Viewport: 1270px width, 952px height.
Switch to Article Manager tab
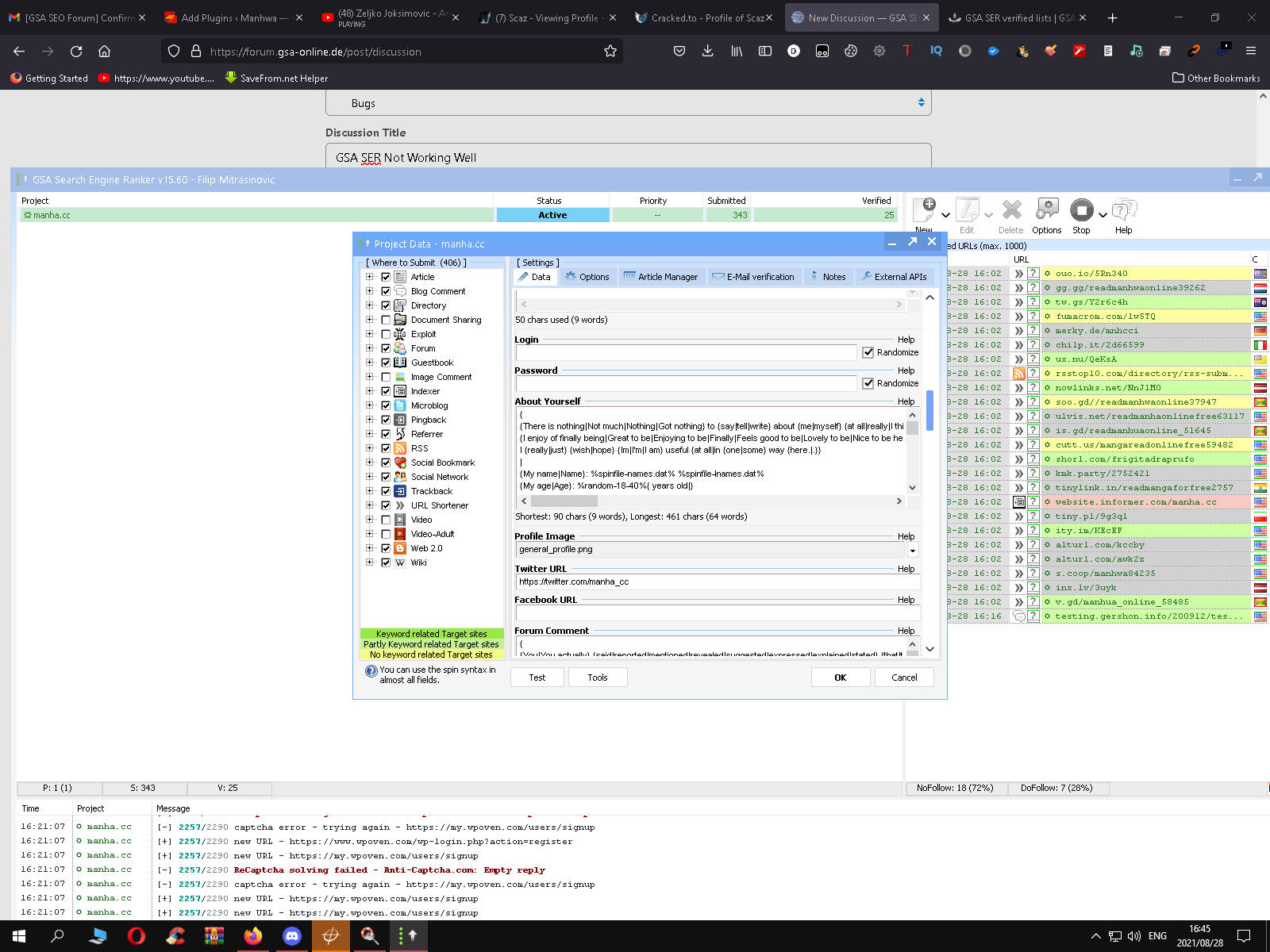[660, 277]
